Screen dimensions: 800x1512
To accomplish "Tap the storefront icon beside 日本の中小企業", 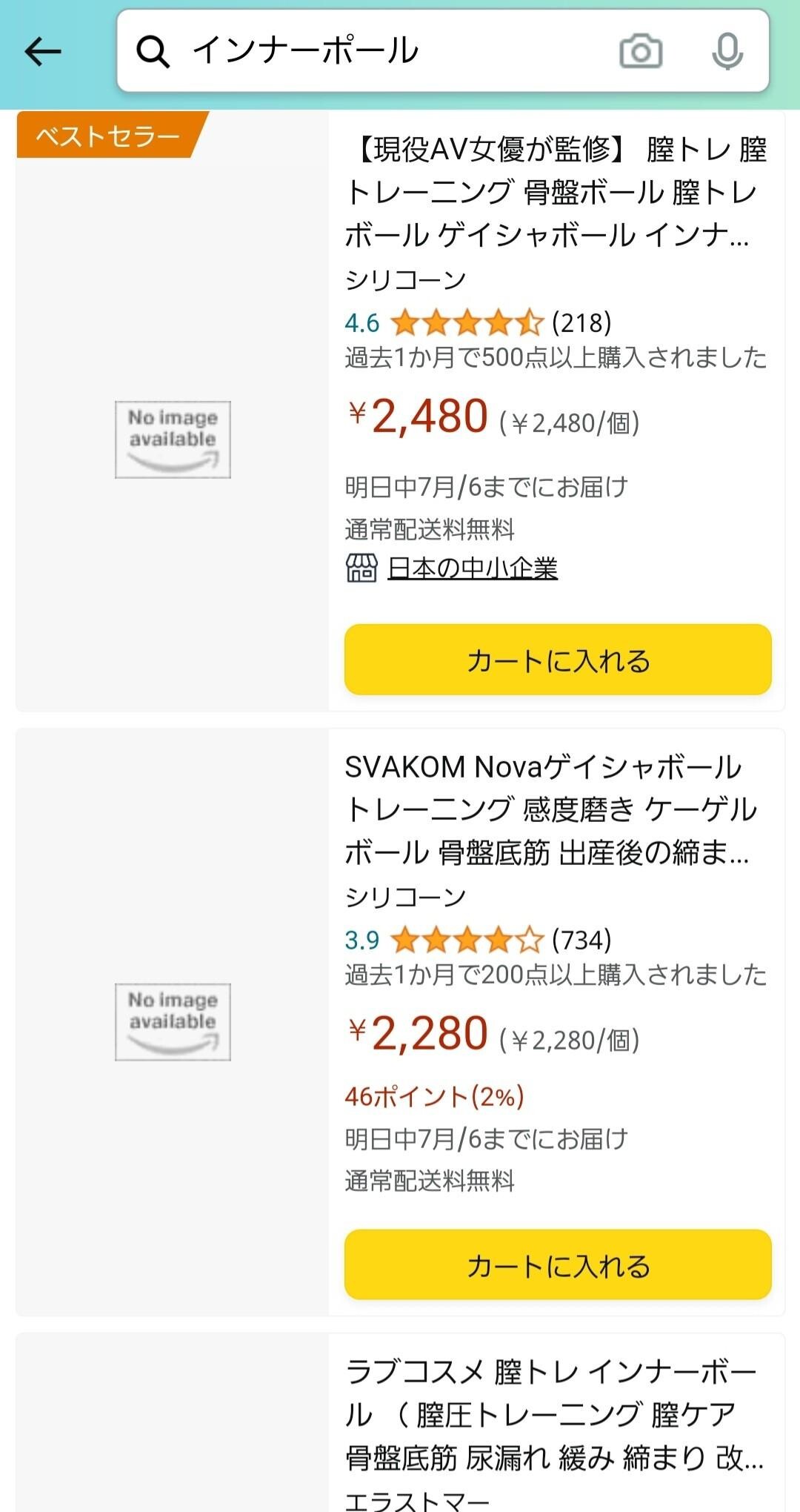I will [x=360, y=568].
